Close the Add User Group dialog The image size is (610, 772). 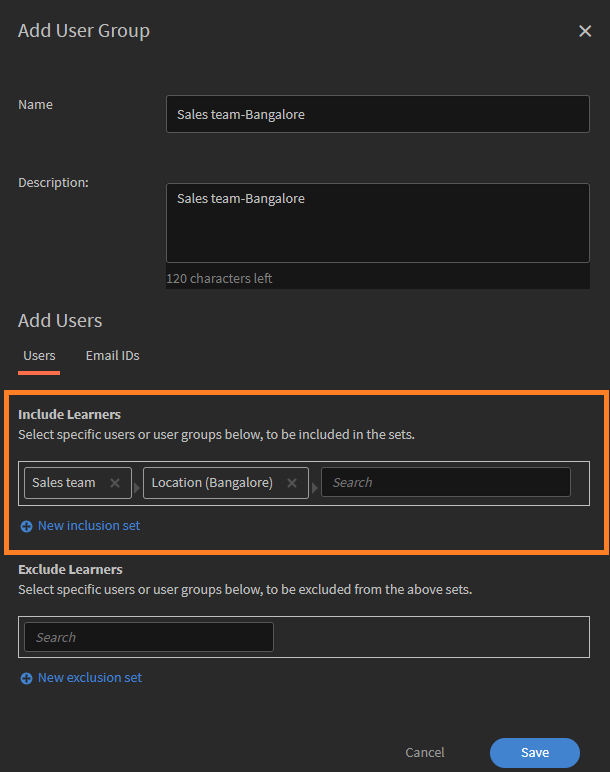[585, 31]
